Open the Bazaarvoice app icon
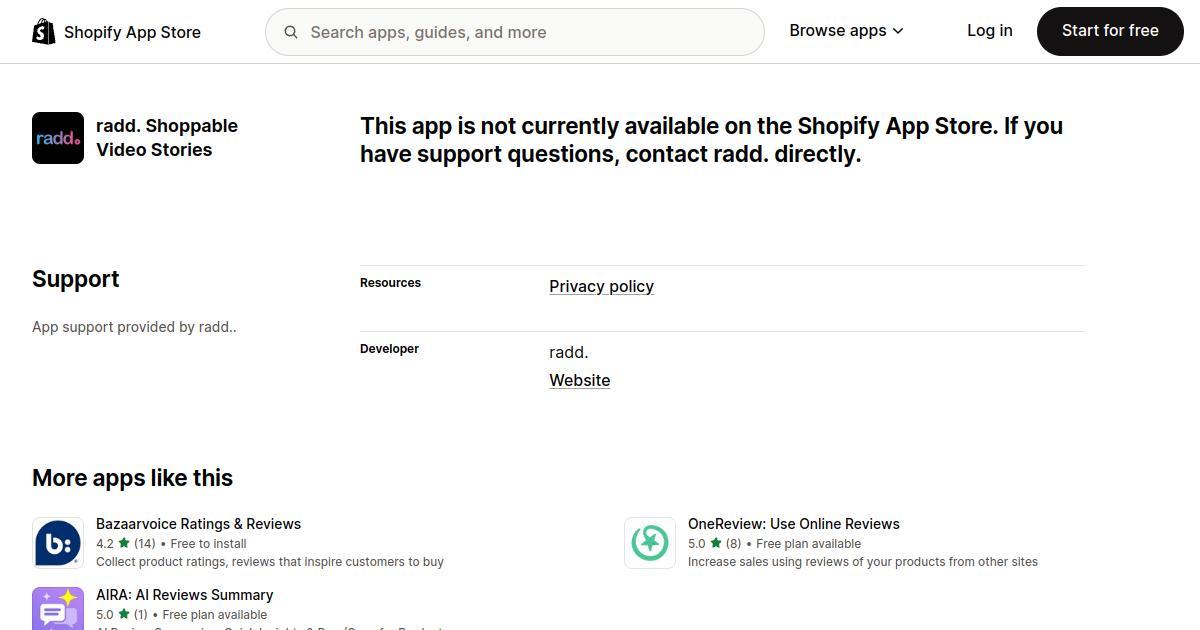Image resolution: width=1200 pixels, height=630 pixels. pyautogui.click(x=58, y=543)
